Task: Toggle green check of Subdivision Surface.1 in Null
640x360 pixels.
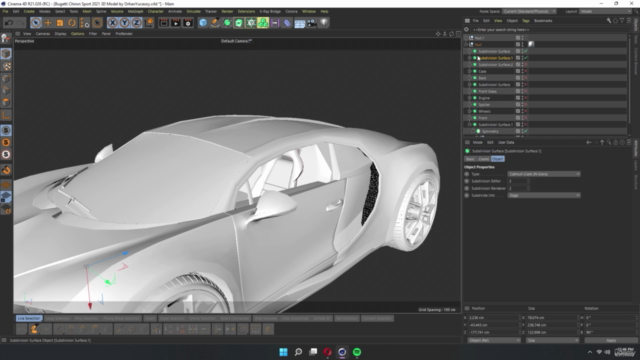Action: pyautogui.click(x=526, y=58)
